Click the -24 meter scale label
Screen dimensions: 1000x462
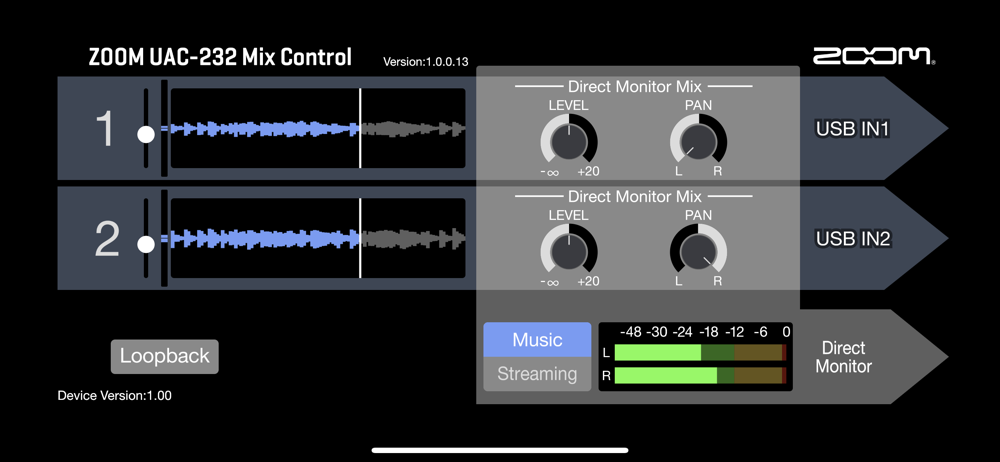tap(682, 332)
